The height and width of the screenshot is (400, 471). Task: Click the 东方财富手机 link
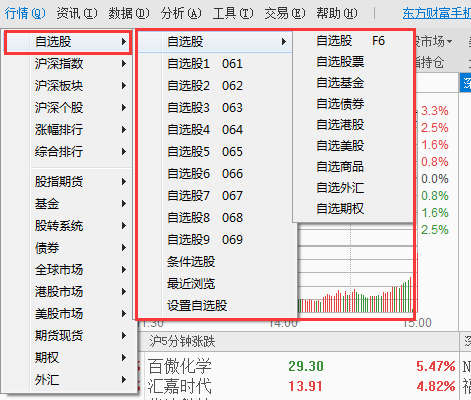(x=436, y=14)
